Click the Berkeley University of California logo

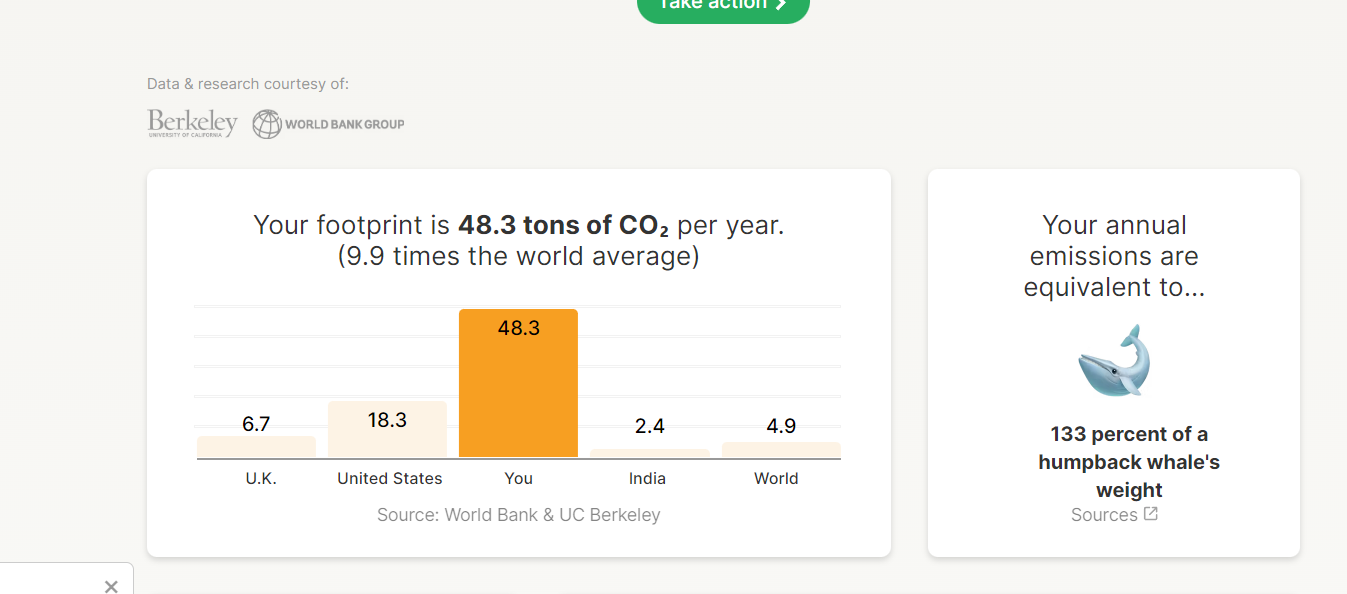pyautogui.click(x=192, y=123)
